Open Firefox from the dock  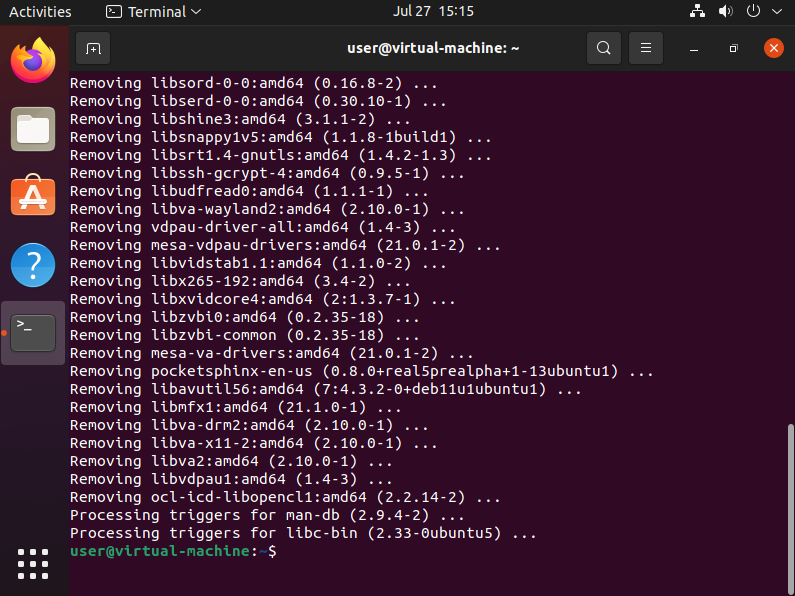[x=33, y=61]
